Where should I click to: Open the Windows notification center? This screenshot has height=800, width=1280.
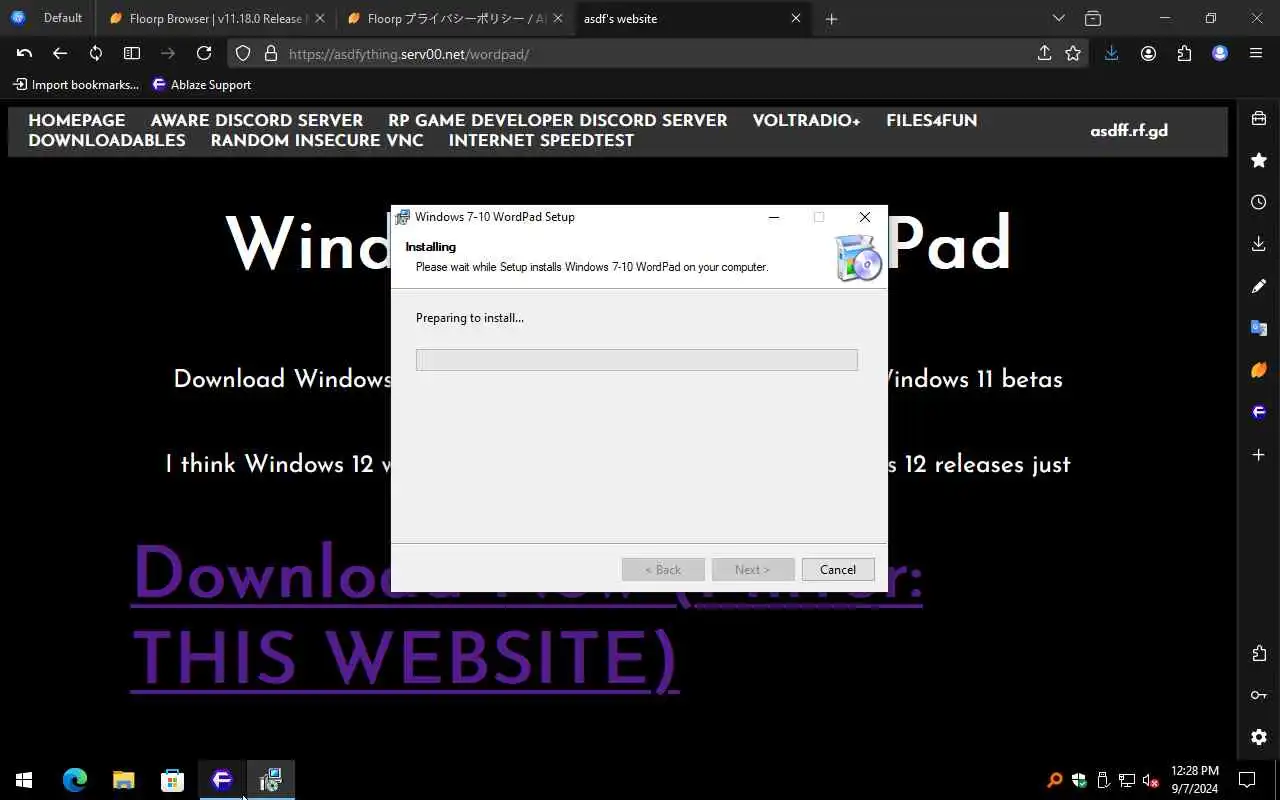coord(1247,779)
